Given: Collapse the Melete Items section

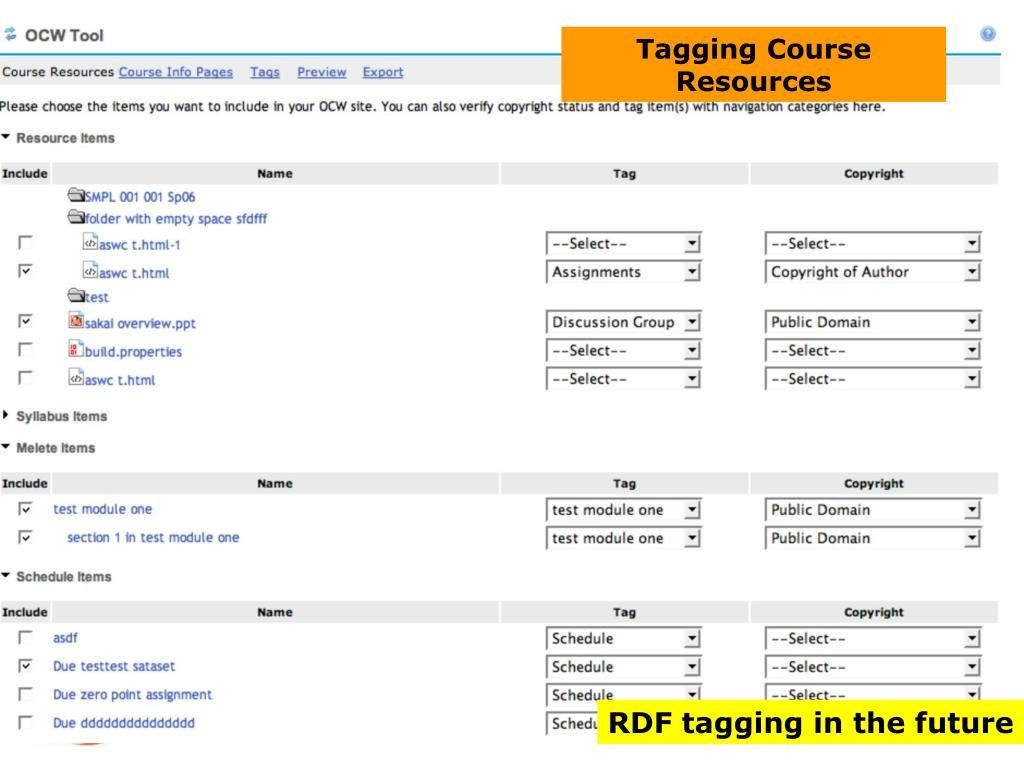Looking at the screenshot, I should click(6, 447).
